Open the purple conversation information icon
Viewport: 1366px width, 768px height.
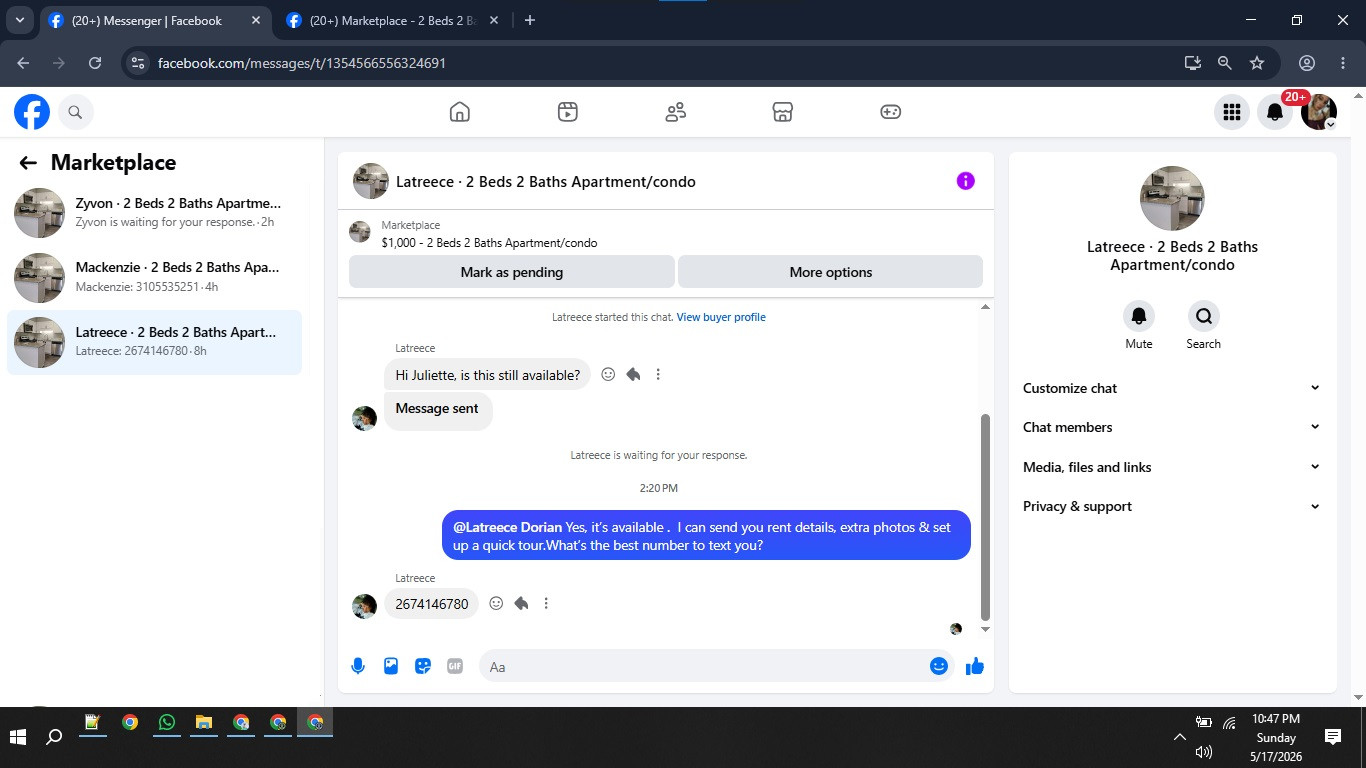[965, 181]
